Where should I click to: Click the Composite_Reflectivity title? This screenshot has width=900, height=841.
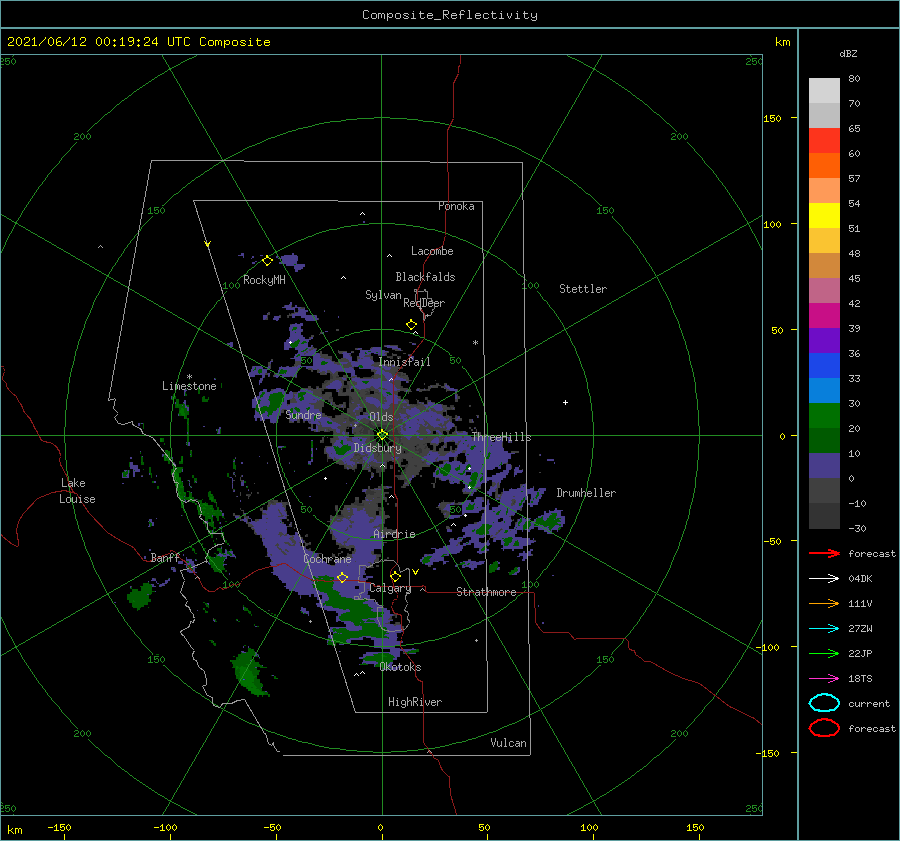click(x=450, y=15)
